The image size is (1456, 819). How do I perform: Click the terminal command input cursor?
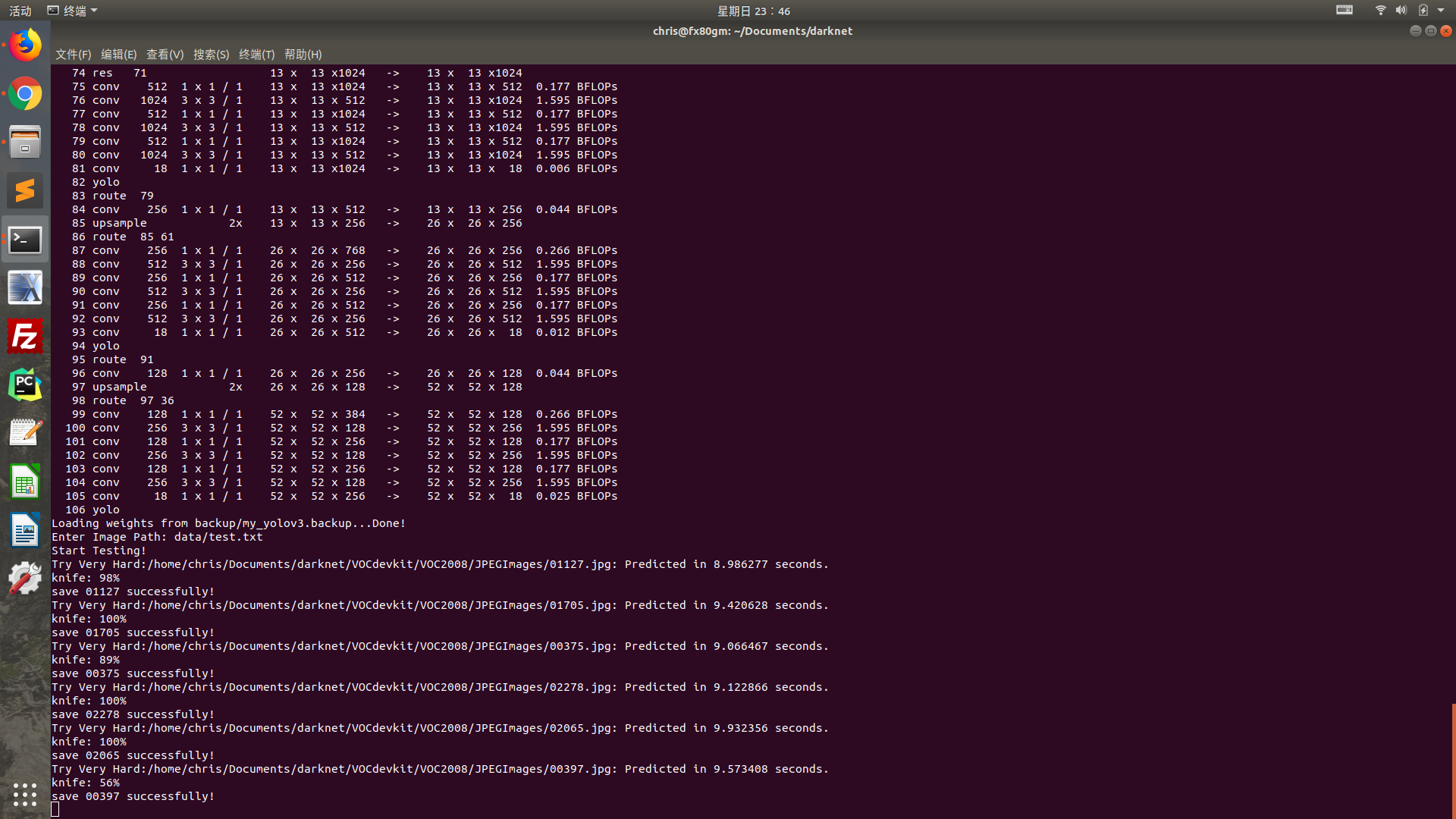[x=56, y=809]
